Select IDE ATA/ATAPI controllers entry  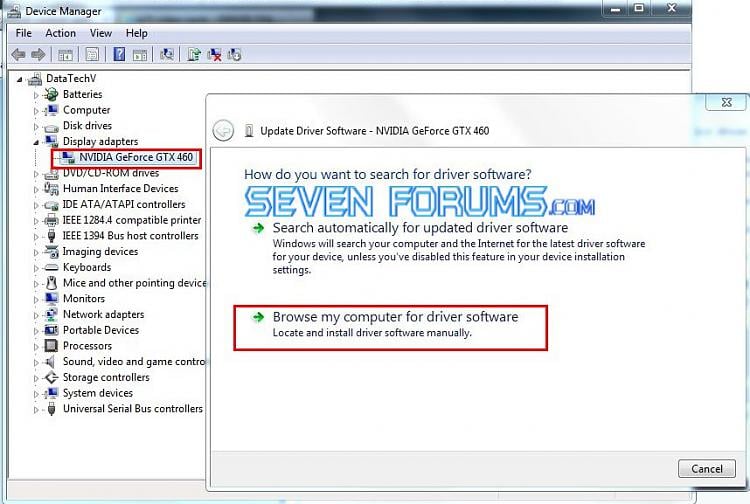click(x=124, y=204)
